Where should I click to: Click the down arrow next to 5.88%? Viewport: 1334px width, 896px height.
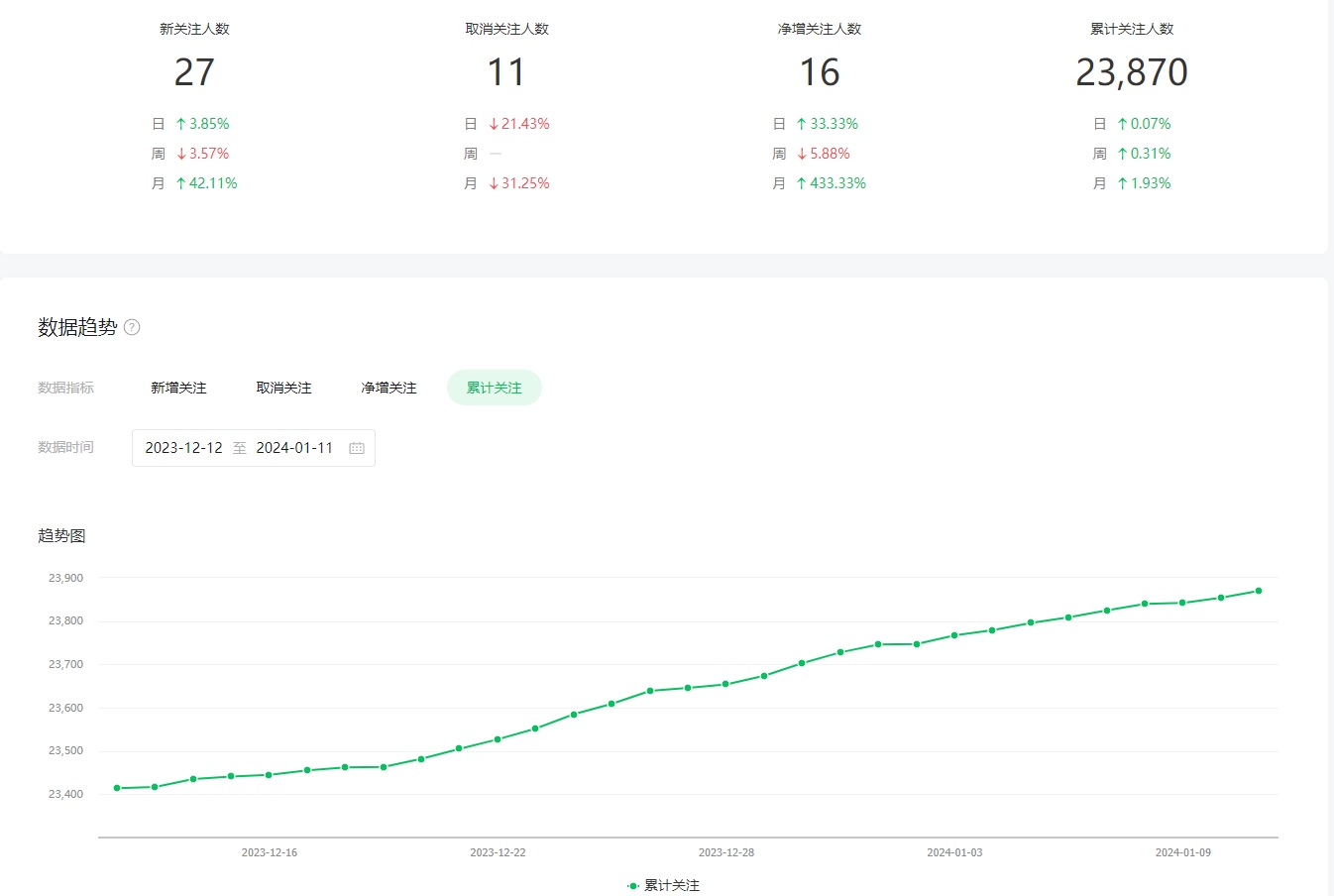pos(801,154)
